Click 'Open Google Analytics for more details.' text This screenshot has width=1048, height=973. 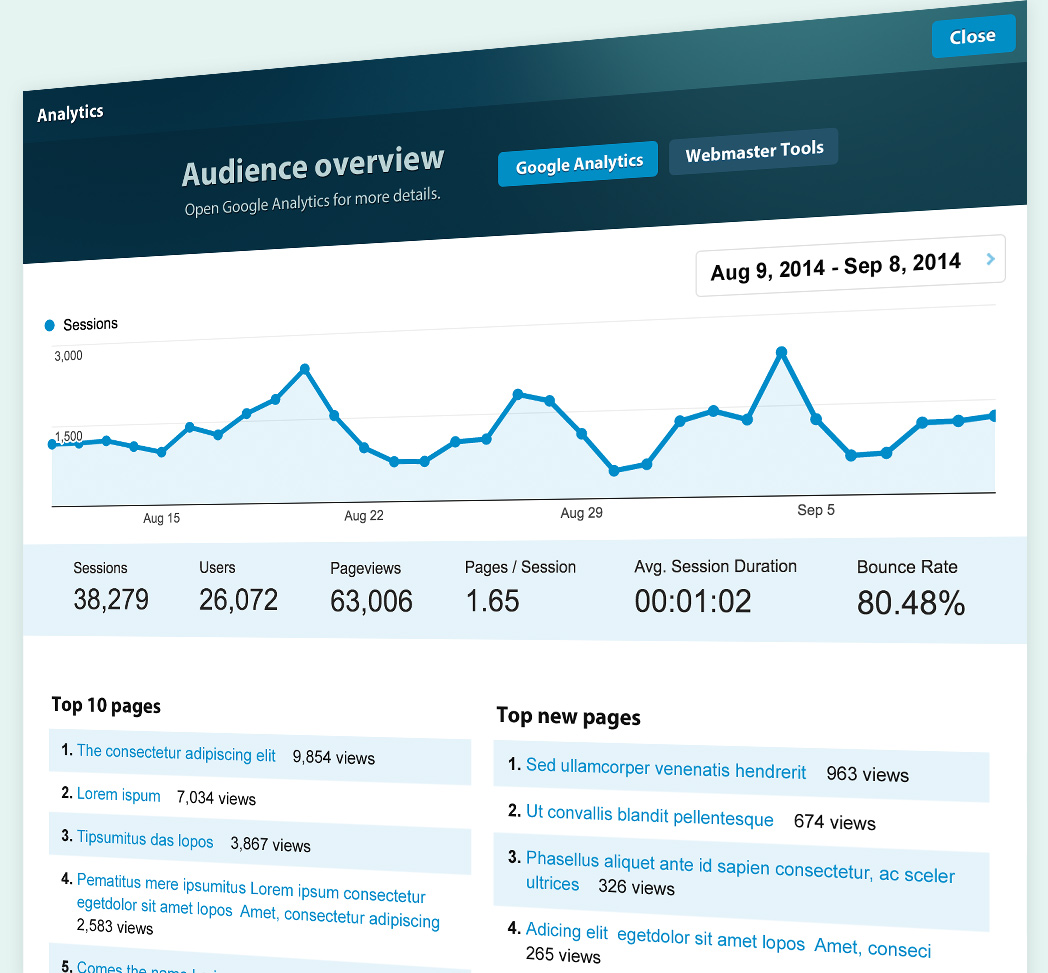pyautogui.click(x=312, y=202)
